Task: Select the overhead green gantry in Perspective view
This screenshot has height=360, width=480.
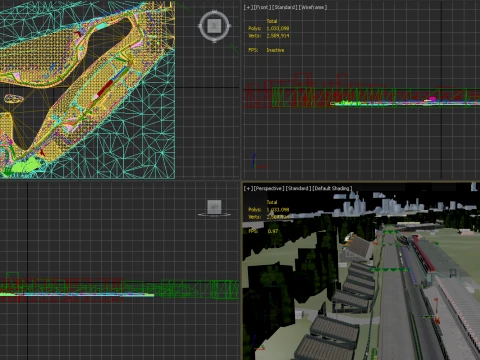Action: pyautogui.click(x=390, y=269)
